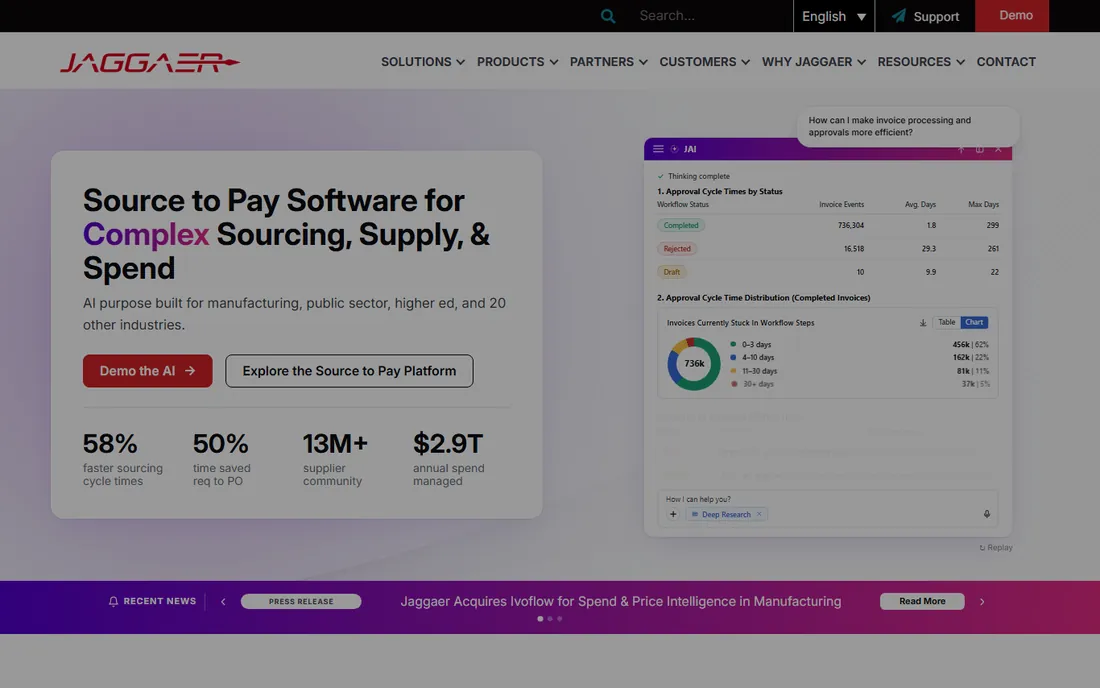Select the second news carousel dot
Image resolution: width=1100 pixels, height=688 pixels.
550,619
